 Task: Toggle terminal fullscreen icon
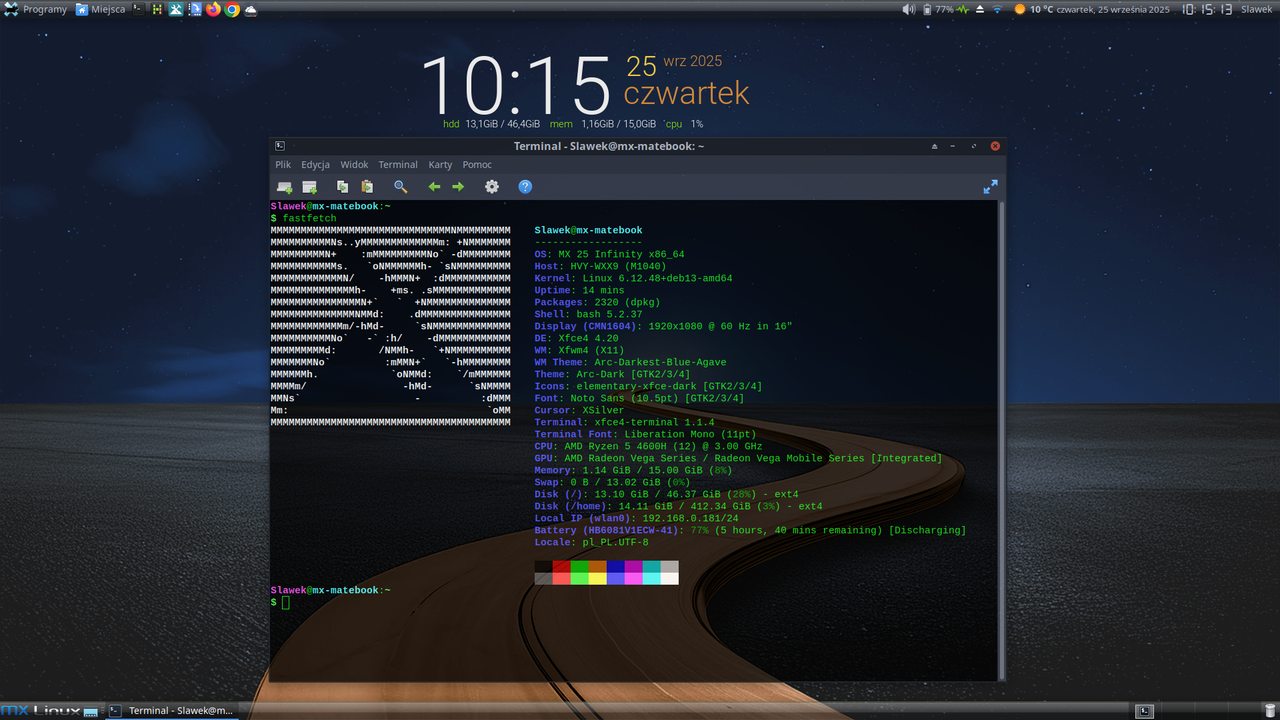point(991,187)
